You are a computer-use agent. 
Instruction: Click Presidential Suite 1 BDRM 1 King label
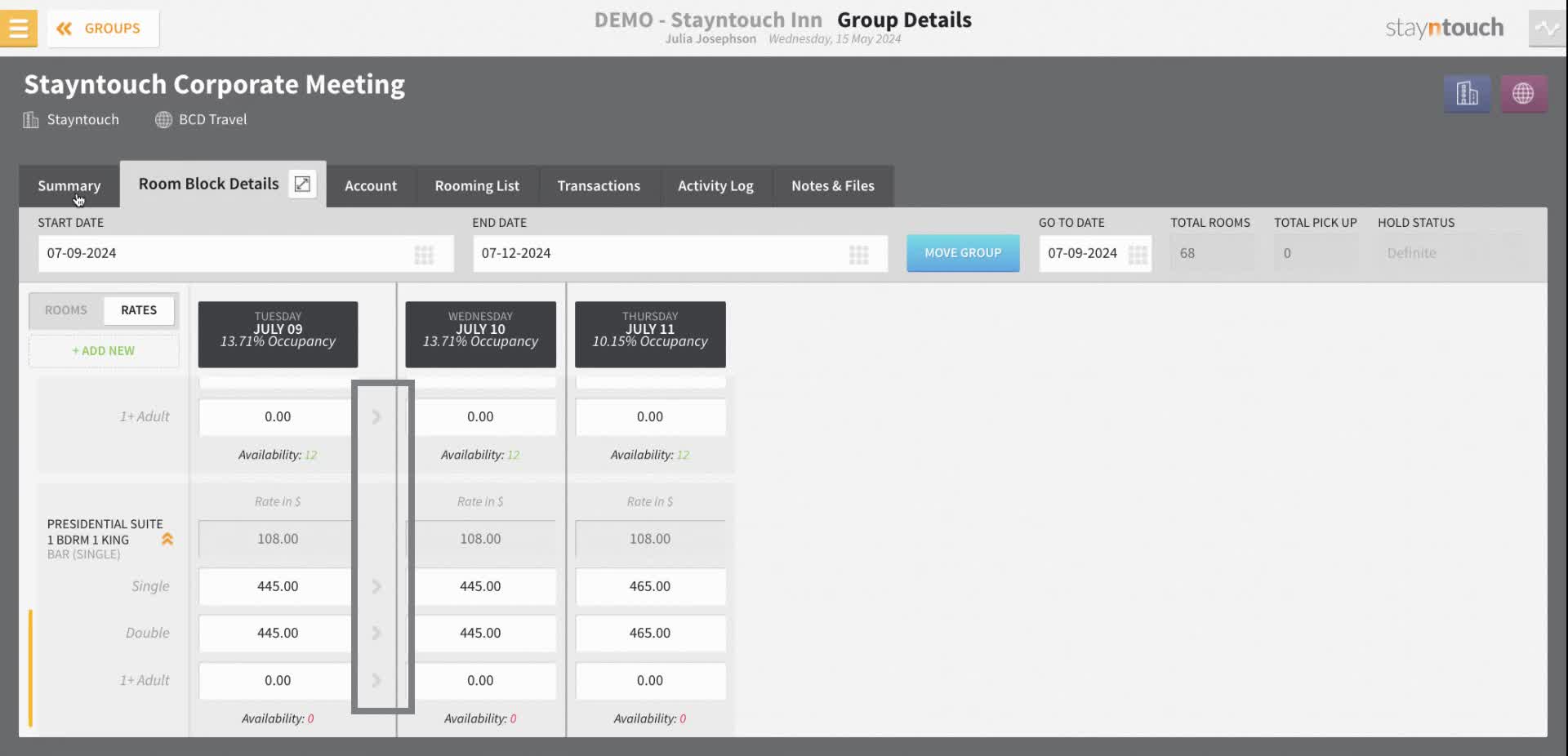tap(105, 532)
